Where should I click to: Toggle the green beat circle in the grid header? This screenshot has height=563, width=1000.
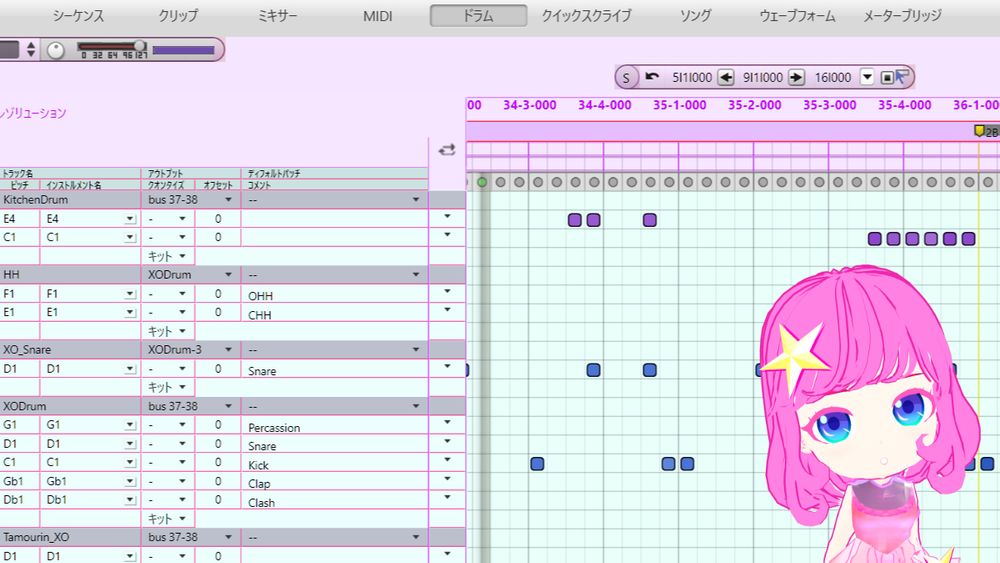click(x=482, y=182)
